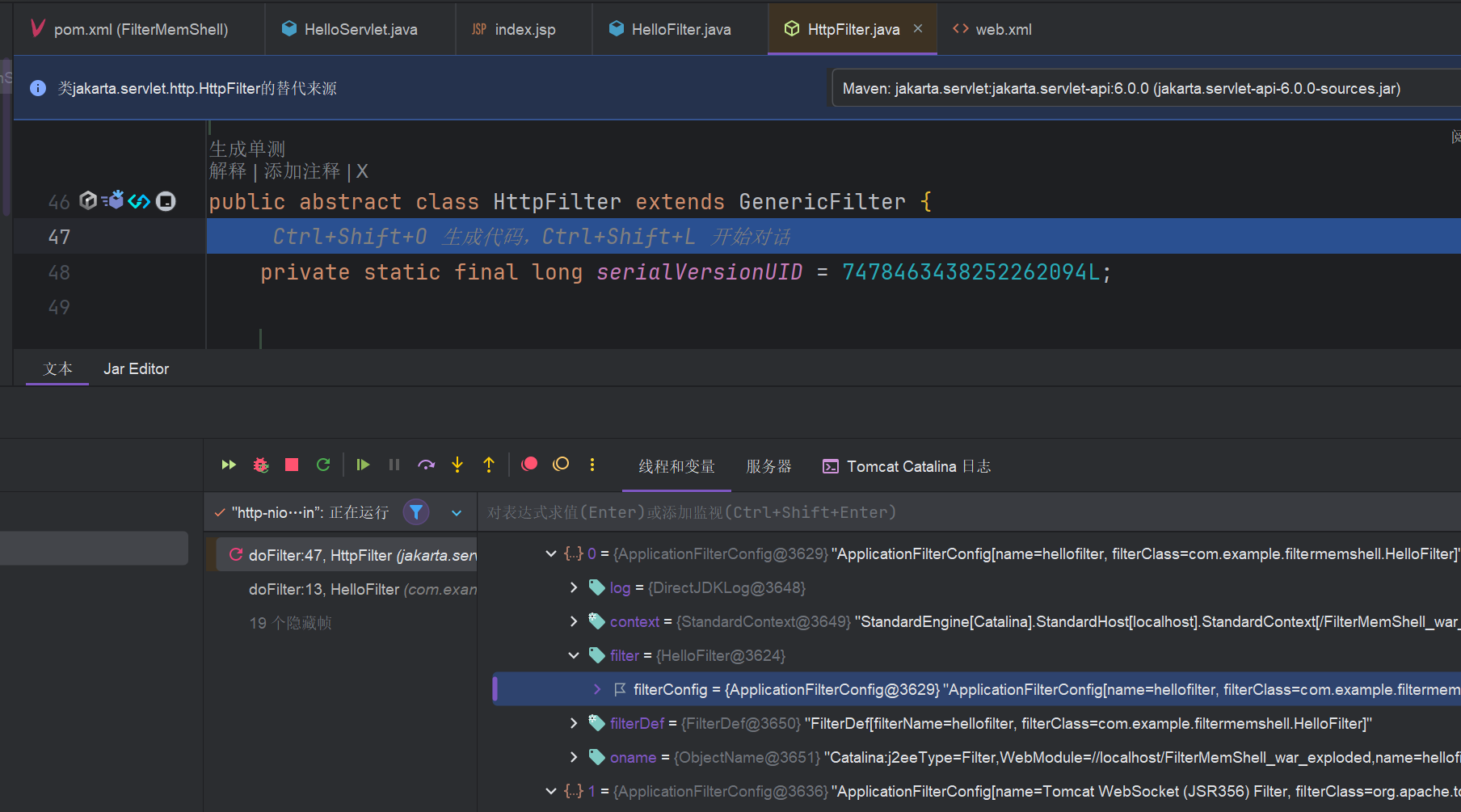The image size is (1461, 812).
Task: Click the 添加注释 inline action link
Action: pos(301,171)
